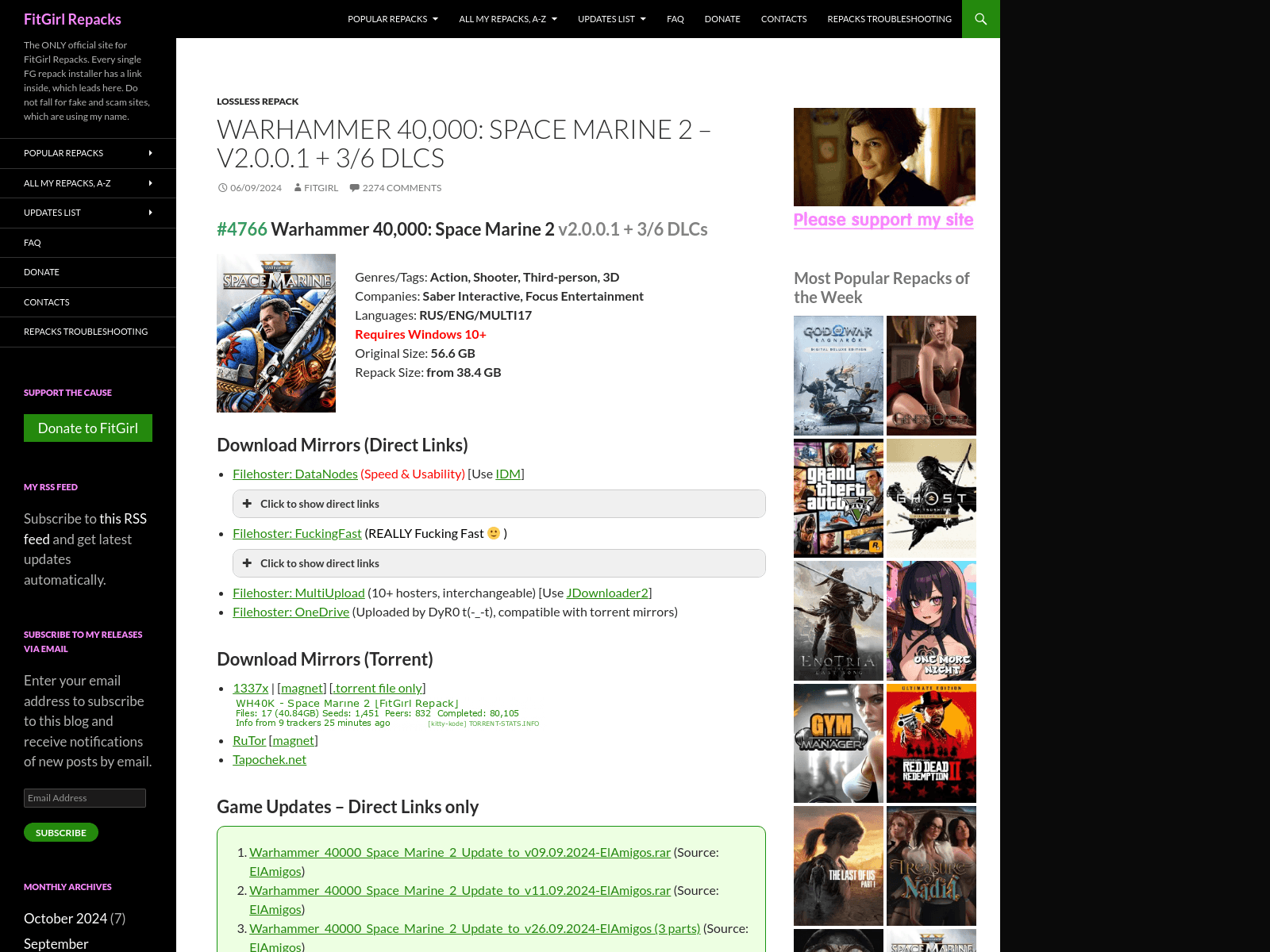Screen dimensions: 1270x952
Task: Click the comments bubble icon
Action: tap(354, 188)
